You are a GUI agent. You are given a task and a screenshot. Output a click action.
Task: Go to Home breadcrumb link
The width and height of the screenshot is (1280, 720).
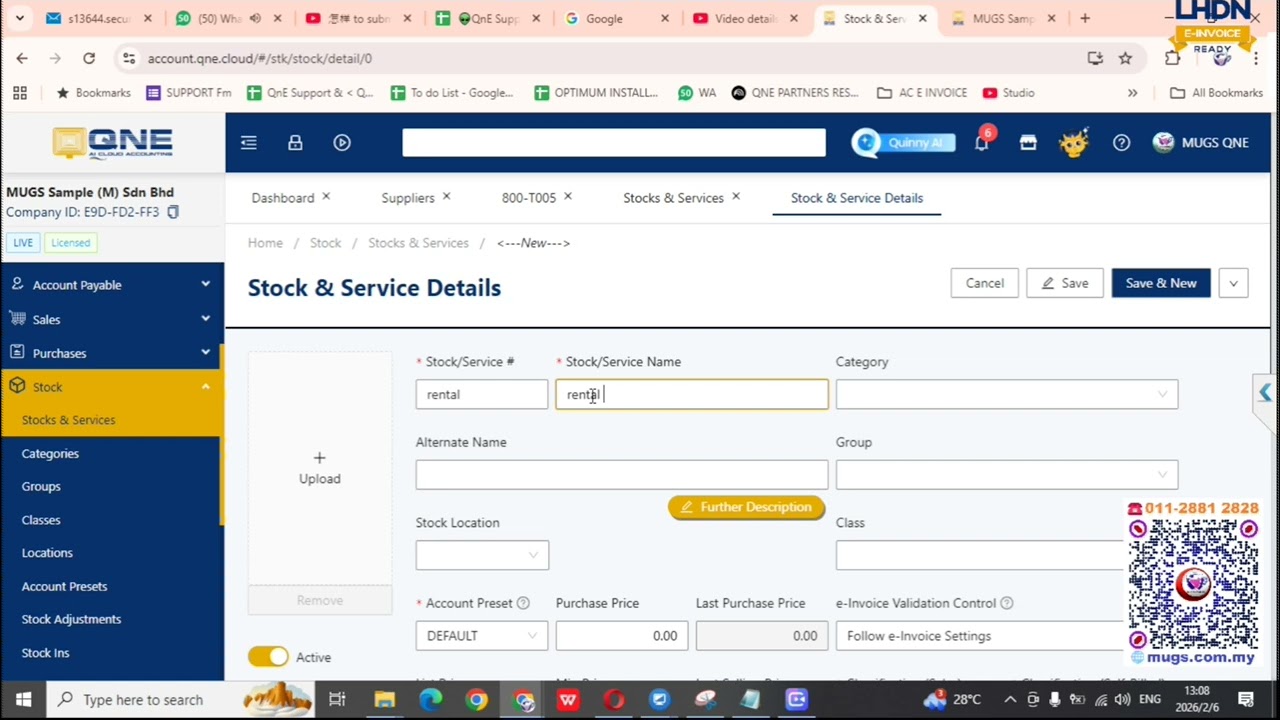(265, 243)
